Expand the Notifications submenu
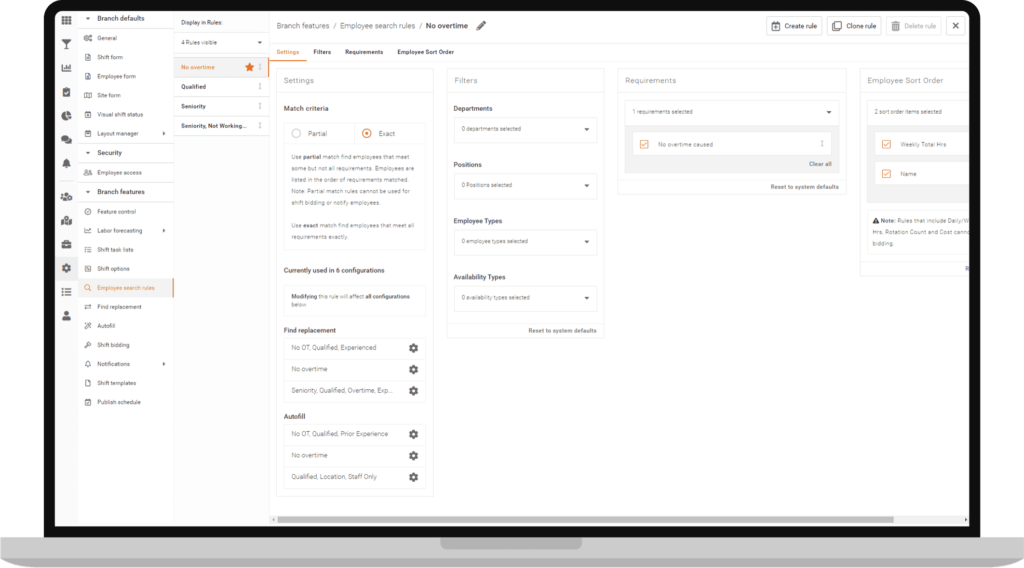The image size is (1024, 568). coord(164,364)
